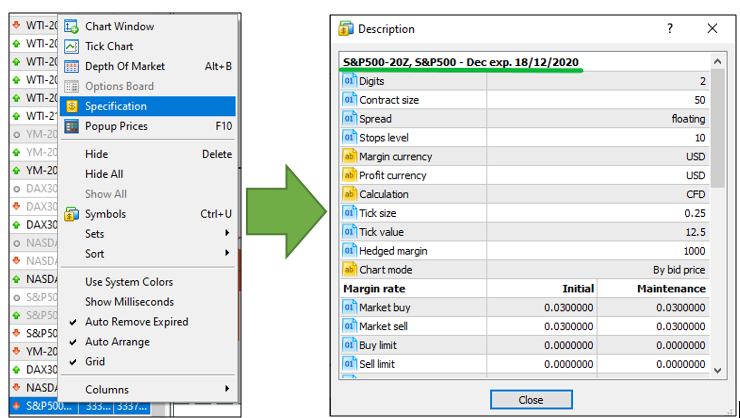Click the Hedged margin value 1000
Viewport: 740px width, 418px height.
click(694, 251)
